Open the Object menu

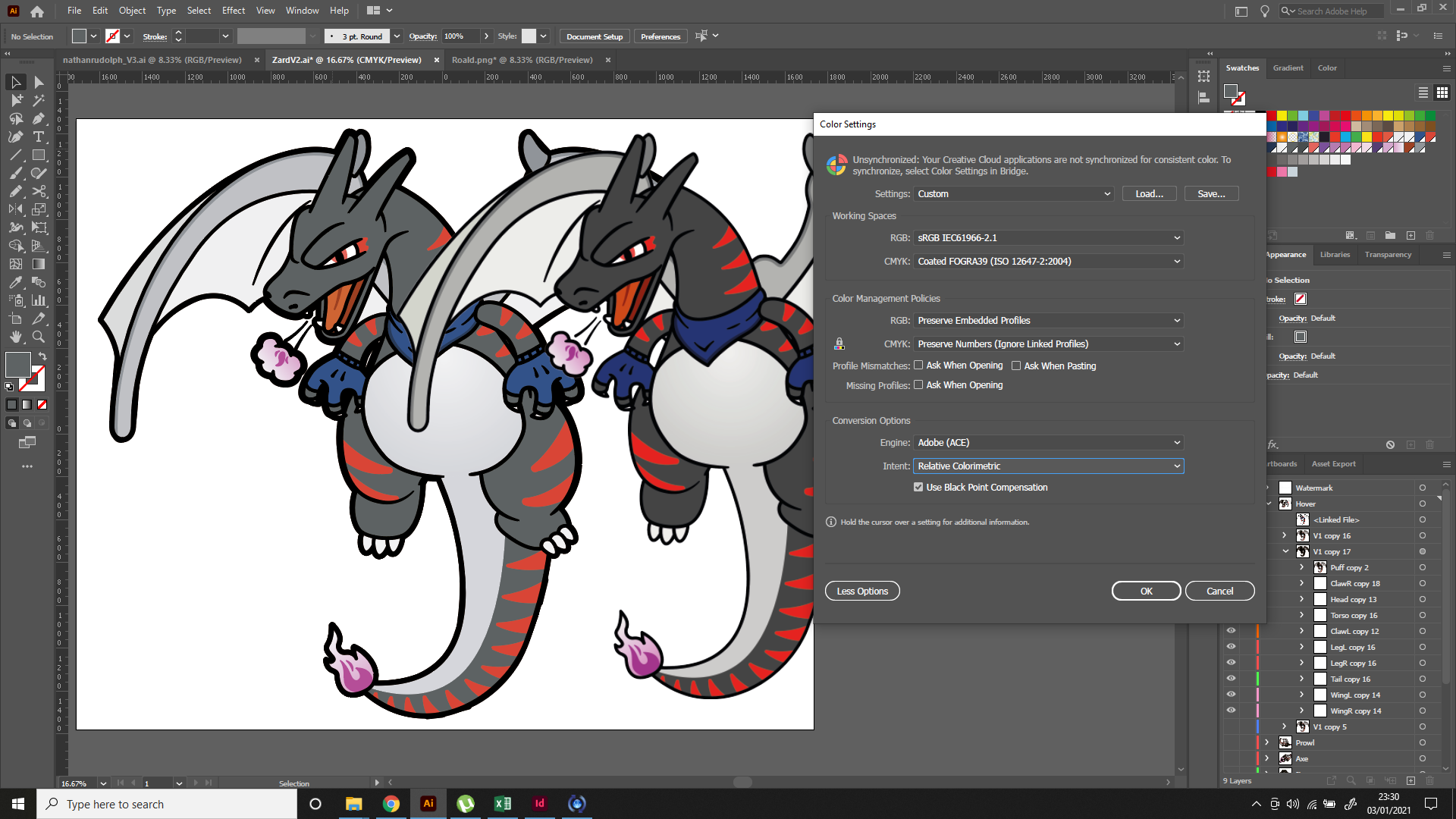(132, 11)
